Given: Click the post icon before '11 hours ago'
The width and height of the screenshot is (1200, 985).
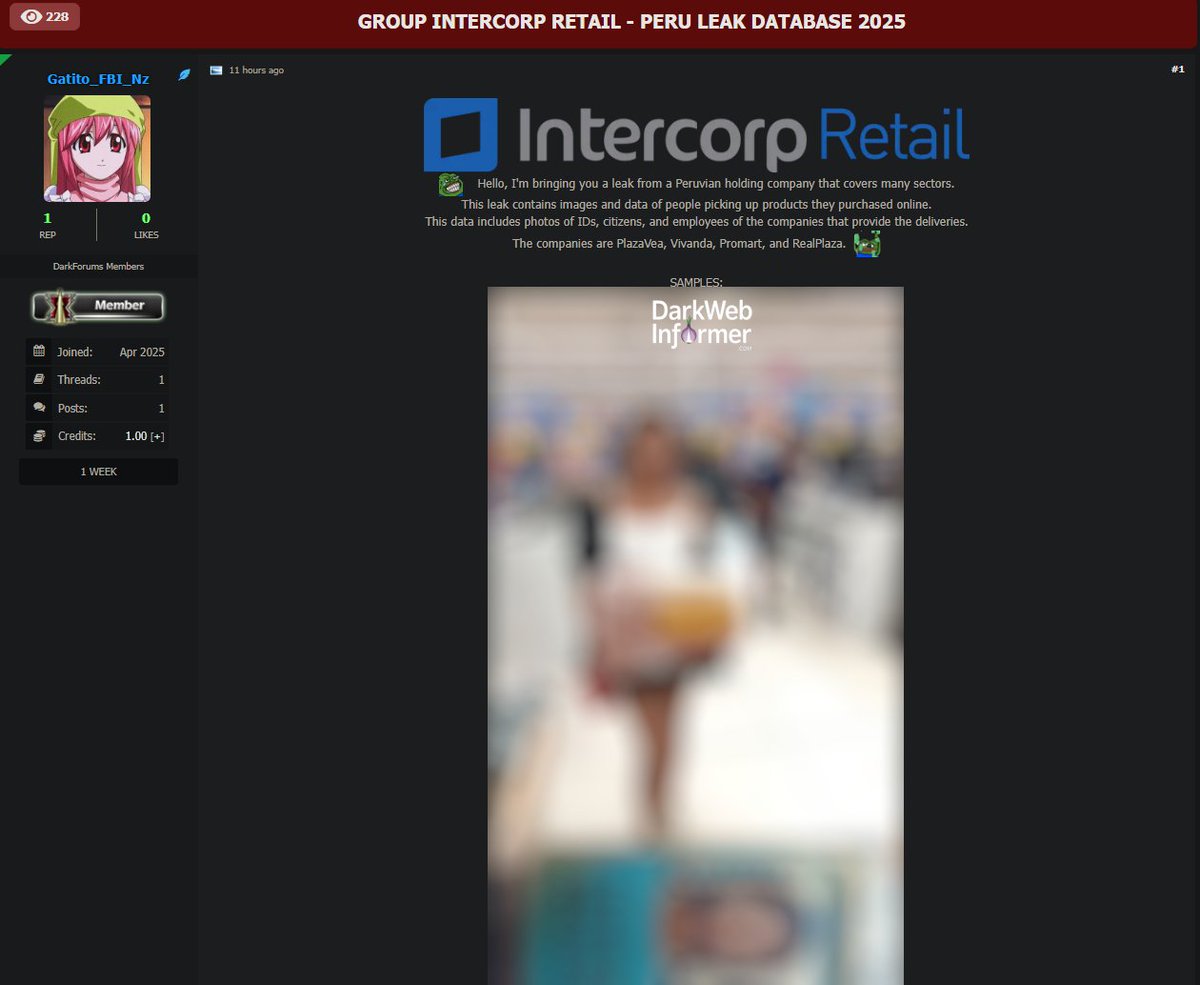Looking at the screenshot, I should click(216, 70).
